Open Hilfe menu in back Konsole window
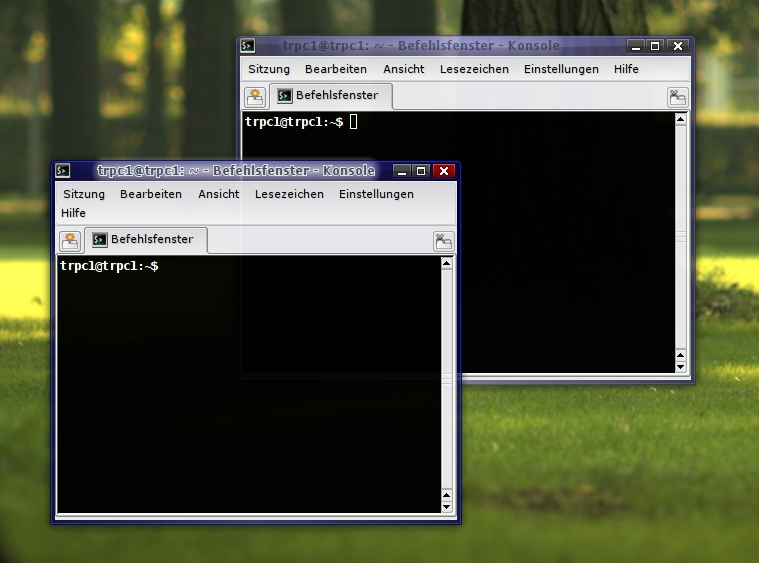Image resolution: width=759 pixels, height=563 pixels. [626, 69]
